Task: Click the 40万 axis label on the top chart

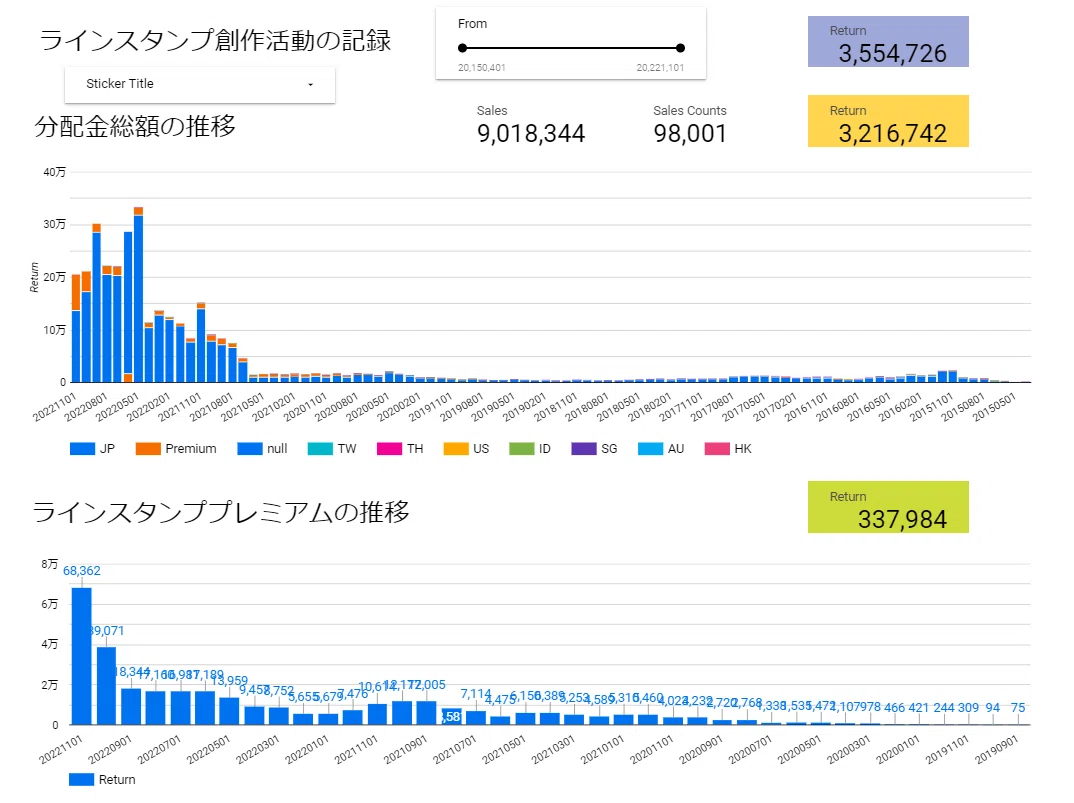Action: click(55, 172)
